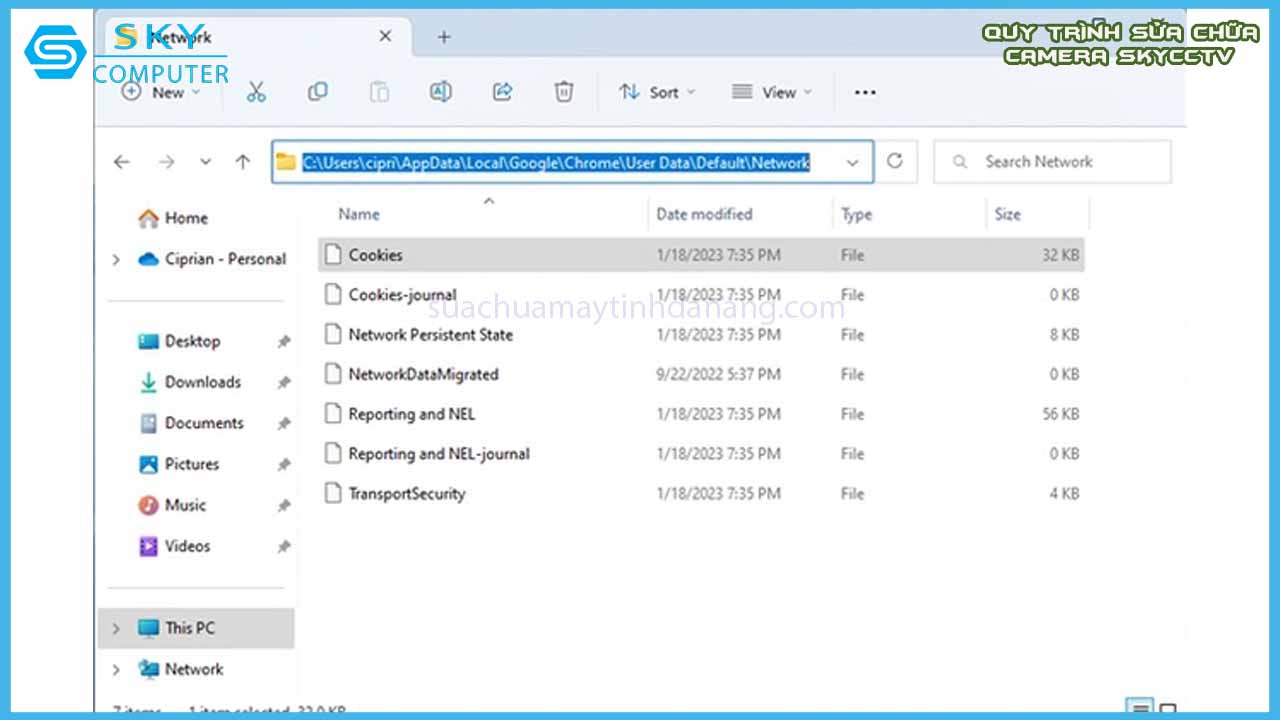Screen dimensions: 1280x720
Task: Open Desktop in quick access
Action: (179, 341)
